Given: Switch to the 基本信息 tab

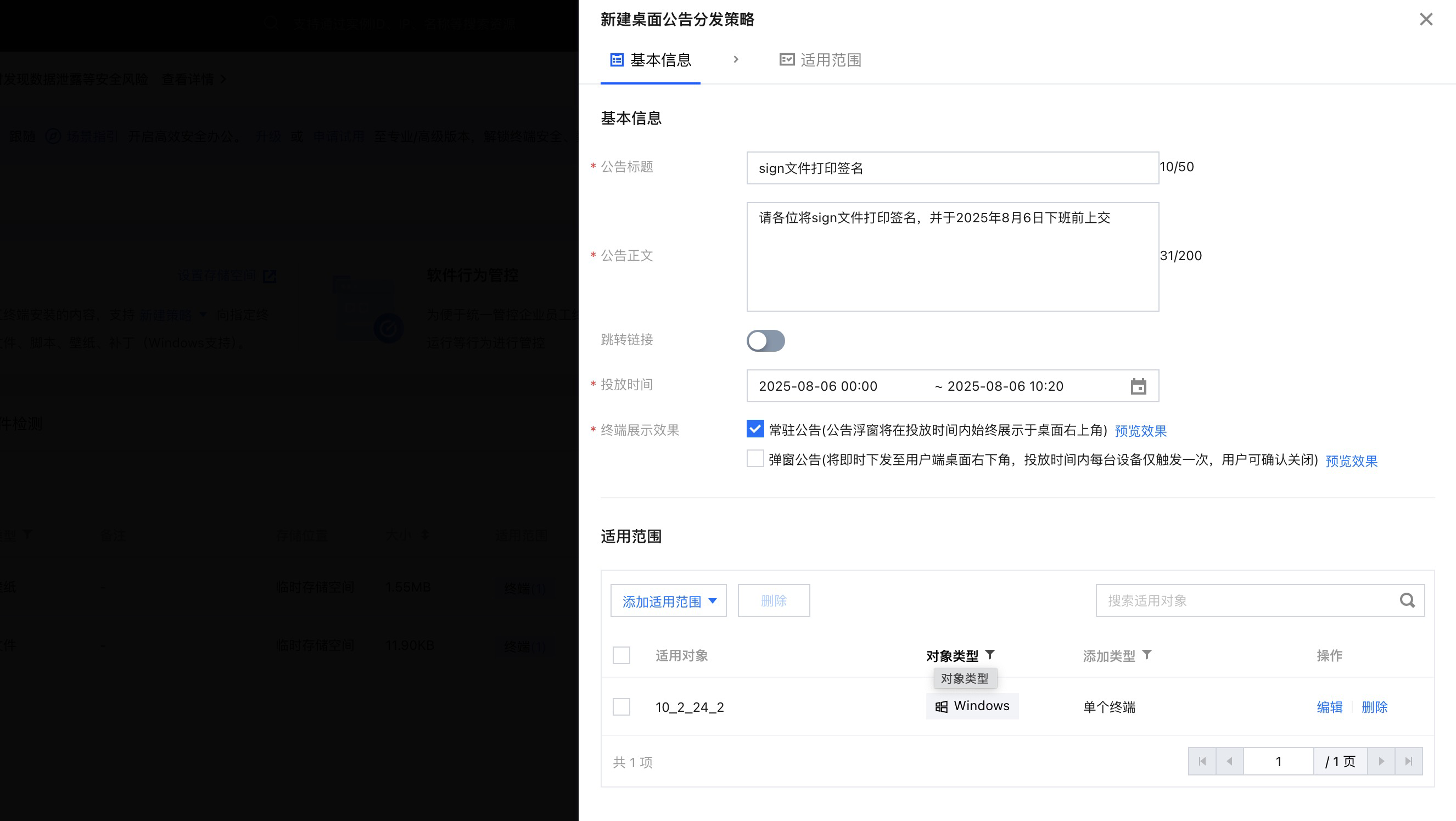Looking at the screenshot, I should coord(651,60).
